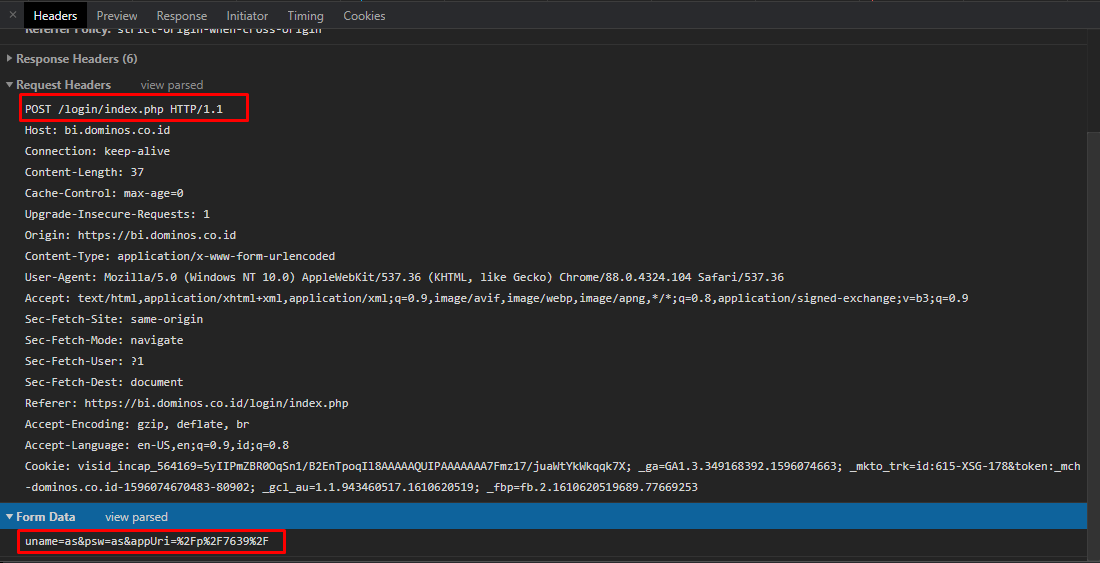The image size is (1100, 563).
Task: Open the Cookies tab
Action: point(364,16)
